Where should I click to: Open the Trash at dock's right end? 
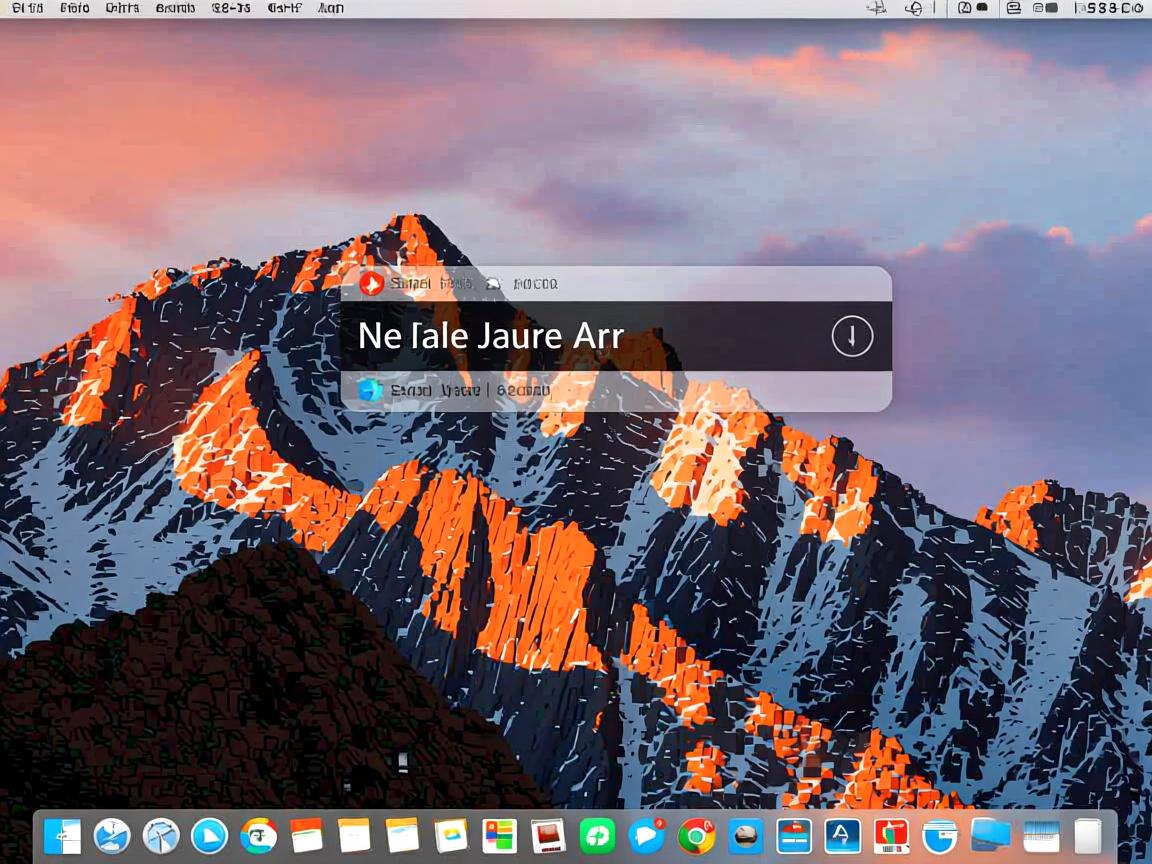click(1088, 836)
